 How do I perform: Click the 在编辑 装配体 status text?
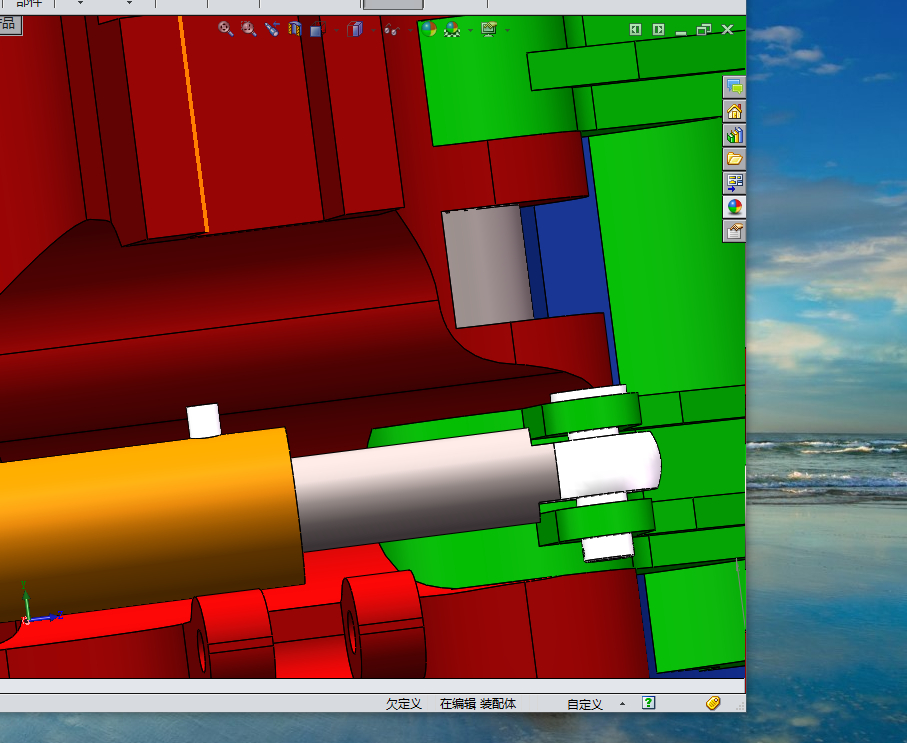(x=478, y=704)
